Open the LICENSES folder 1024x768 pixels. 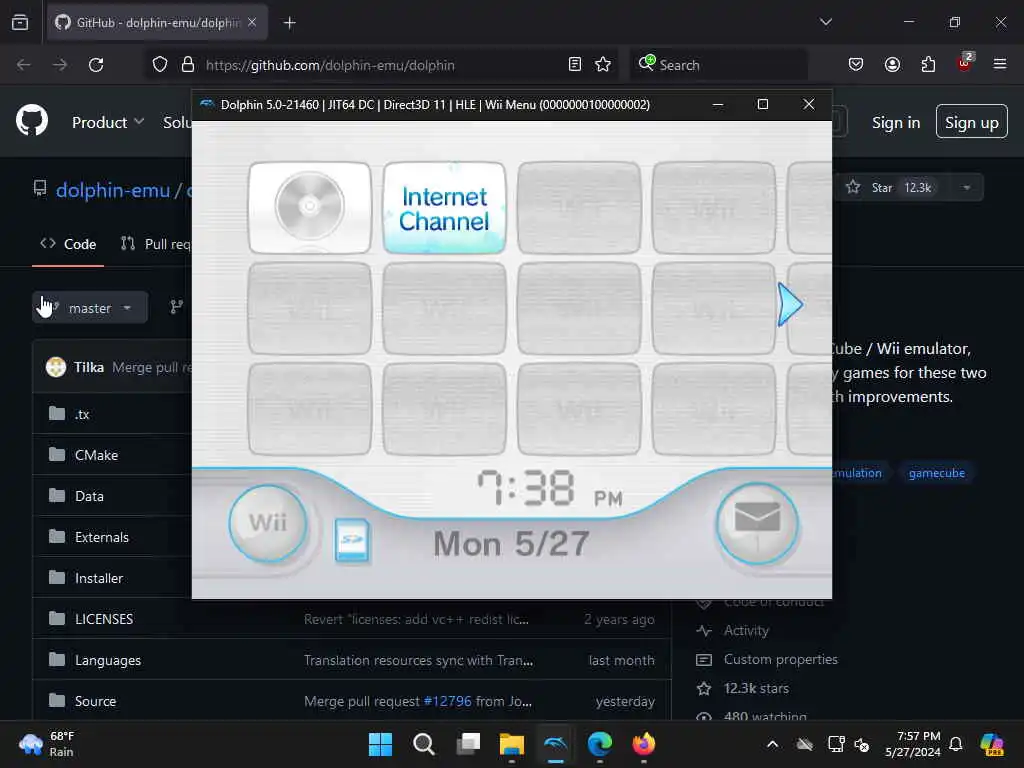click(x=104, y=619)
